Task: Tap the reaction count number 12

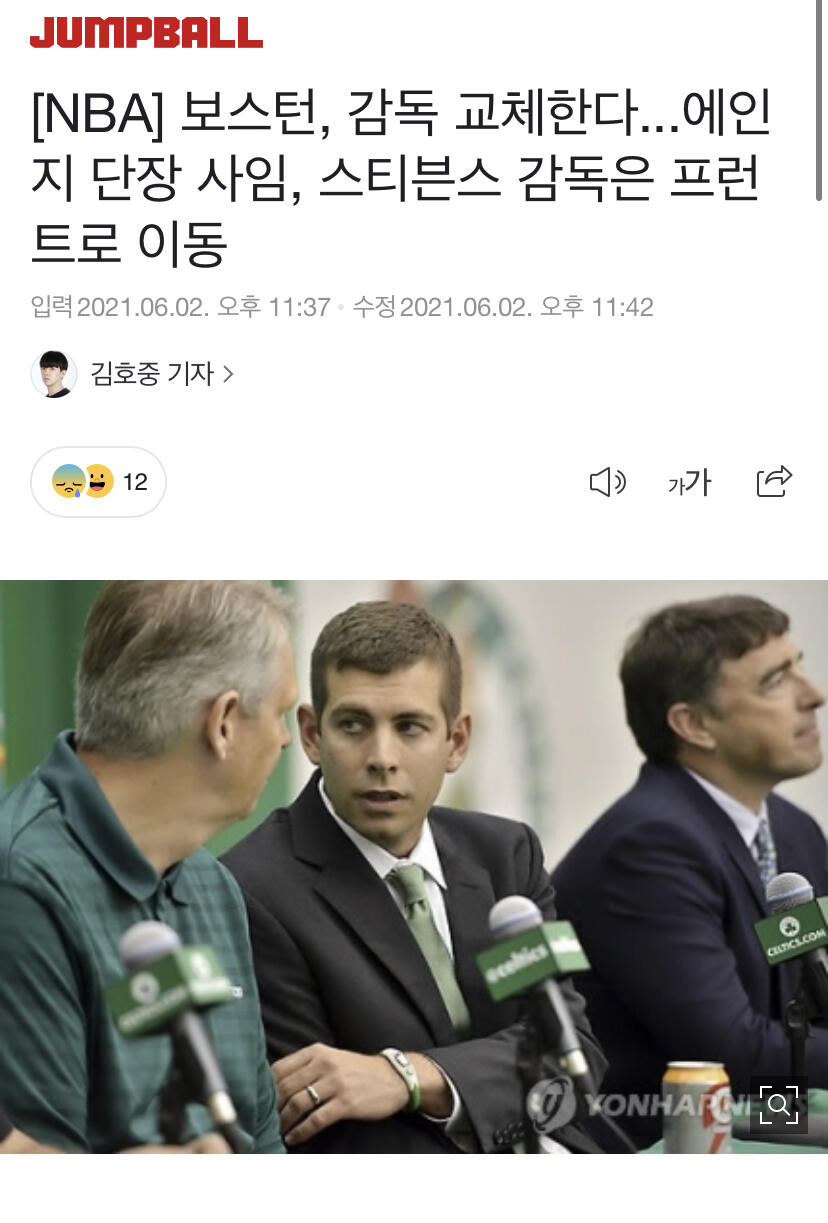Action: 135,482
